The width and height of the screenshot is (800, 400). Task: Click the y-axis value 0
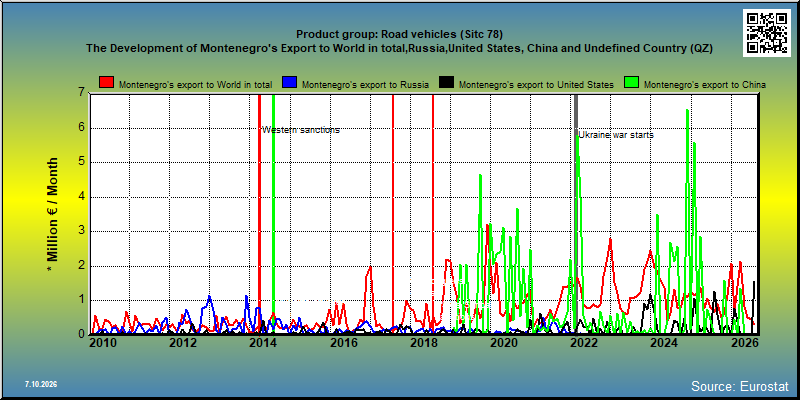82,334
